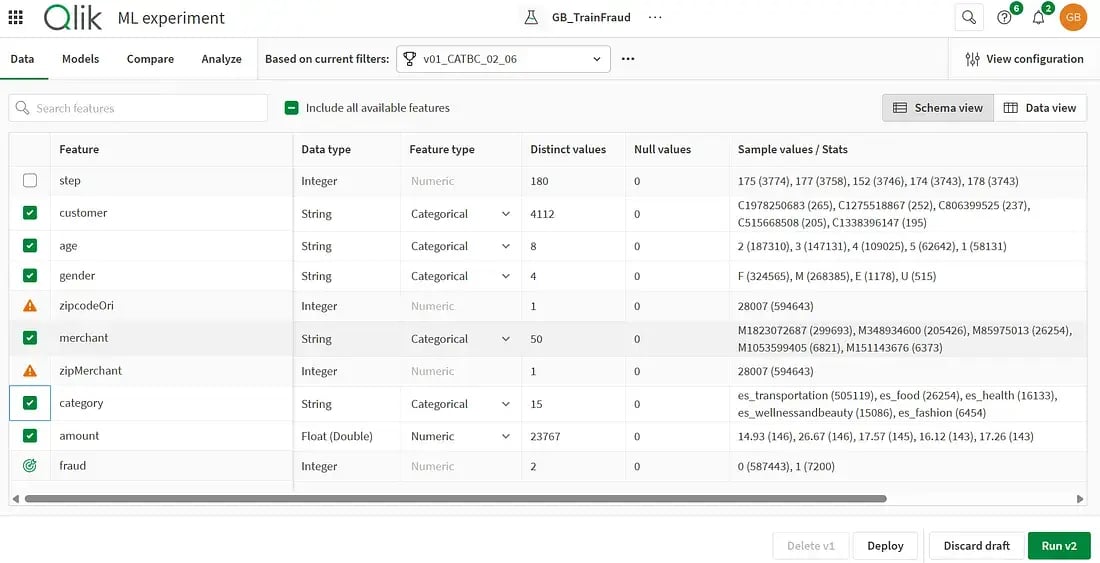The height and width of the screenshot is (563, 1100).
Task: Open the notifications bell icon
Action: click(1038, 17)
